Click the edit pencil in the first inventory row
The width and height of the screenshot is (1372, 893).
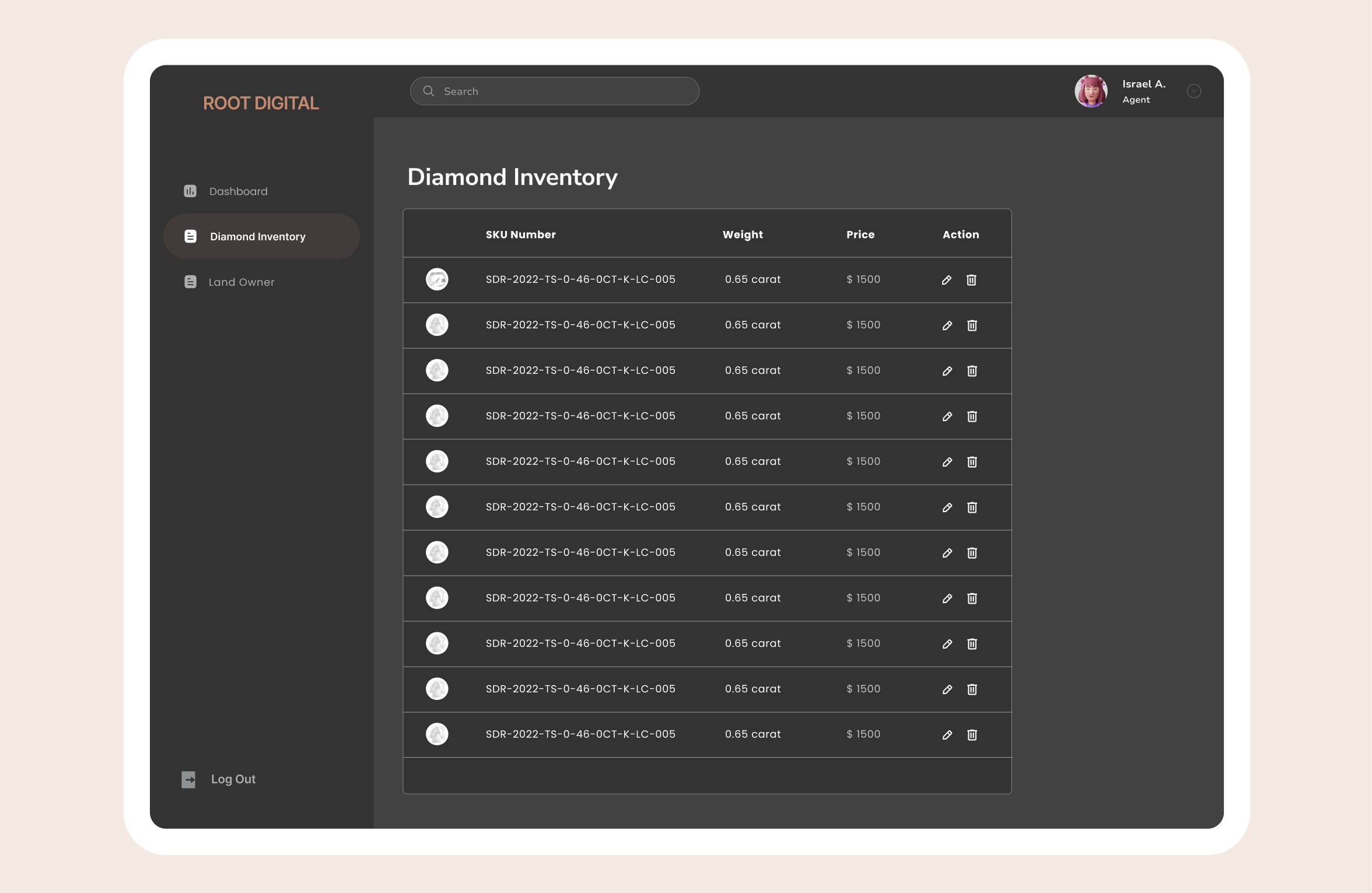click(947, 280)
